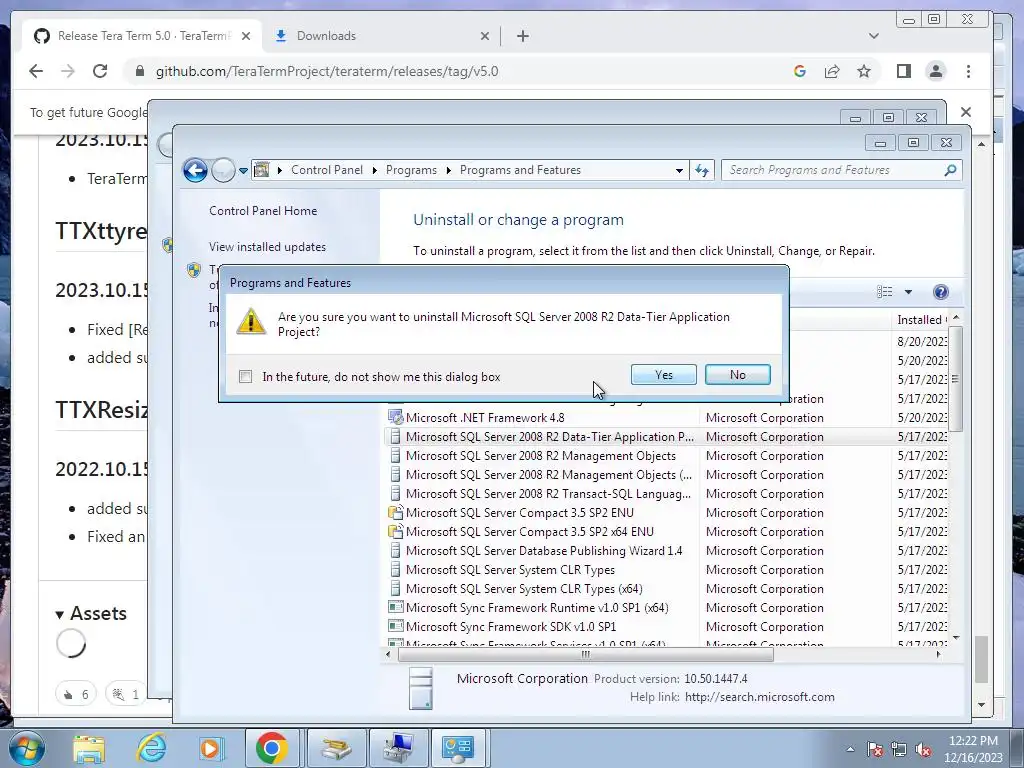Click the .NET Framework 4.8 program icon
Image resolution: width=1024 pixels, height=768 pixels.
click(x=395, y=417)
